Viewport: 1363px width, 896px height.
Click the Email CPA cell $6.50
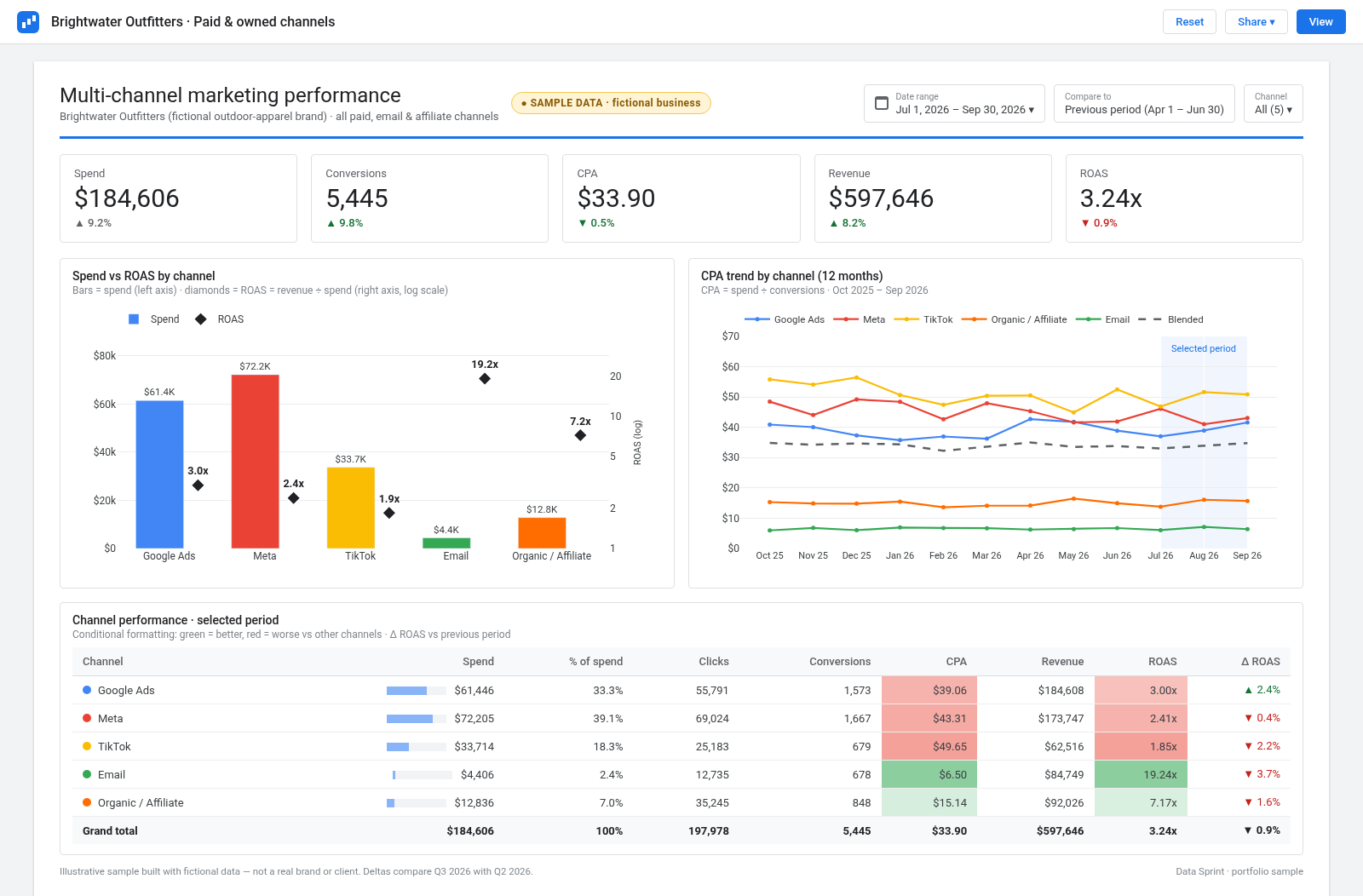[x=929, y=774]
